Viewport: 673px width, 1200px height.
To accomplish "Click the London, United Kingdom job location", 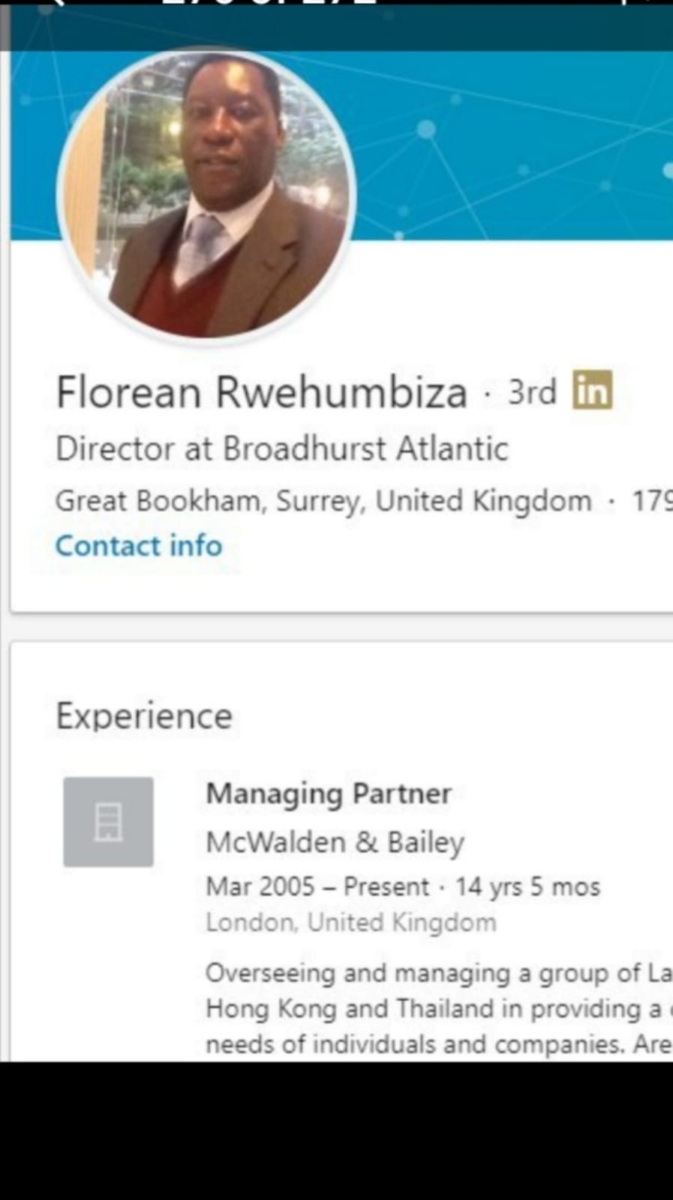I will click(x=350, y=922).
